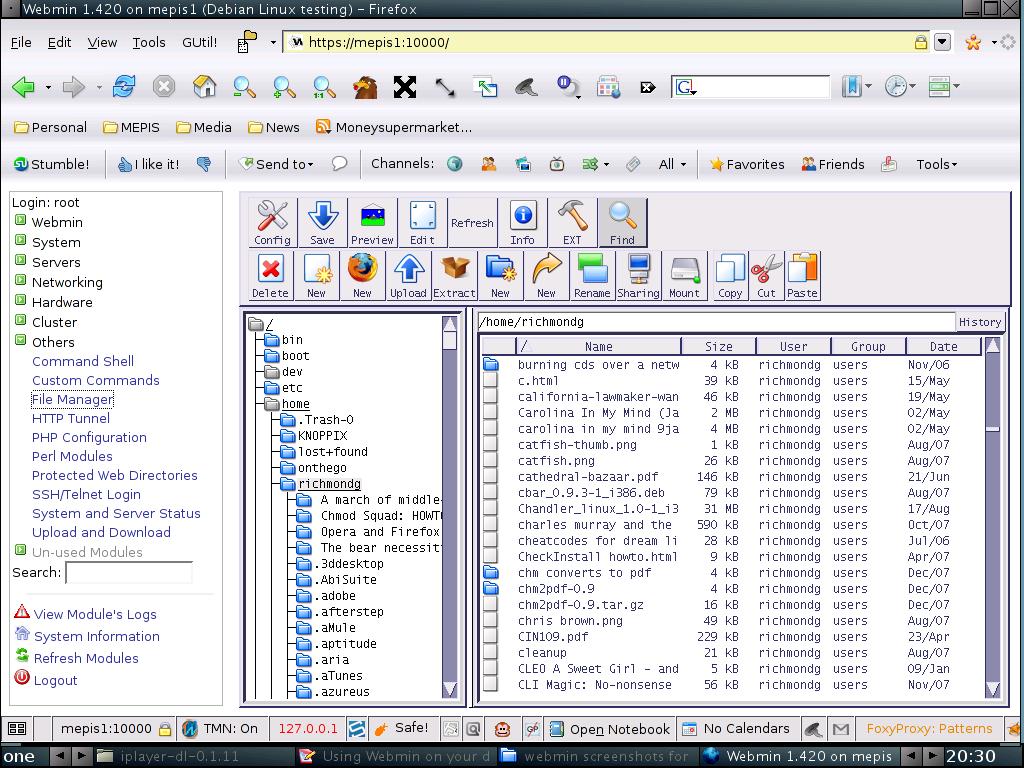
Task: Click the file list scrollbar down arrow
Action: pos(993,689)
